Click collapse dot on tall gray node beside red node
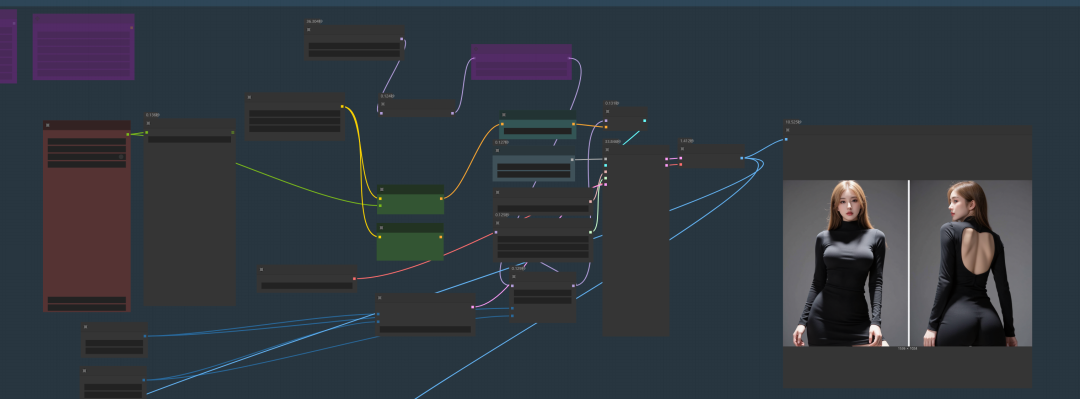Viewport: 1080px width, 399px height. [148, 123]
